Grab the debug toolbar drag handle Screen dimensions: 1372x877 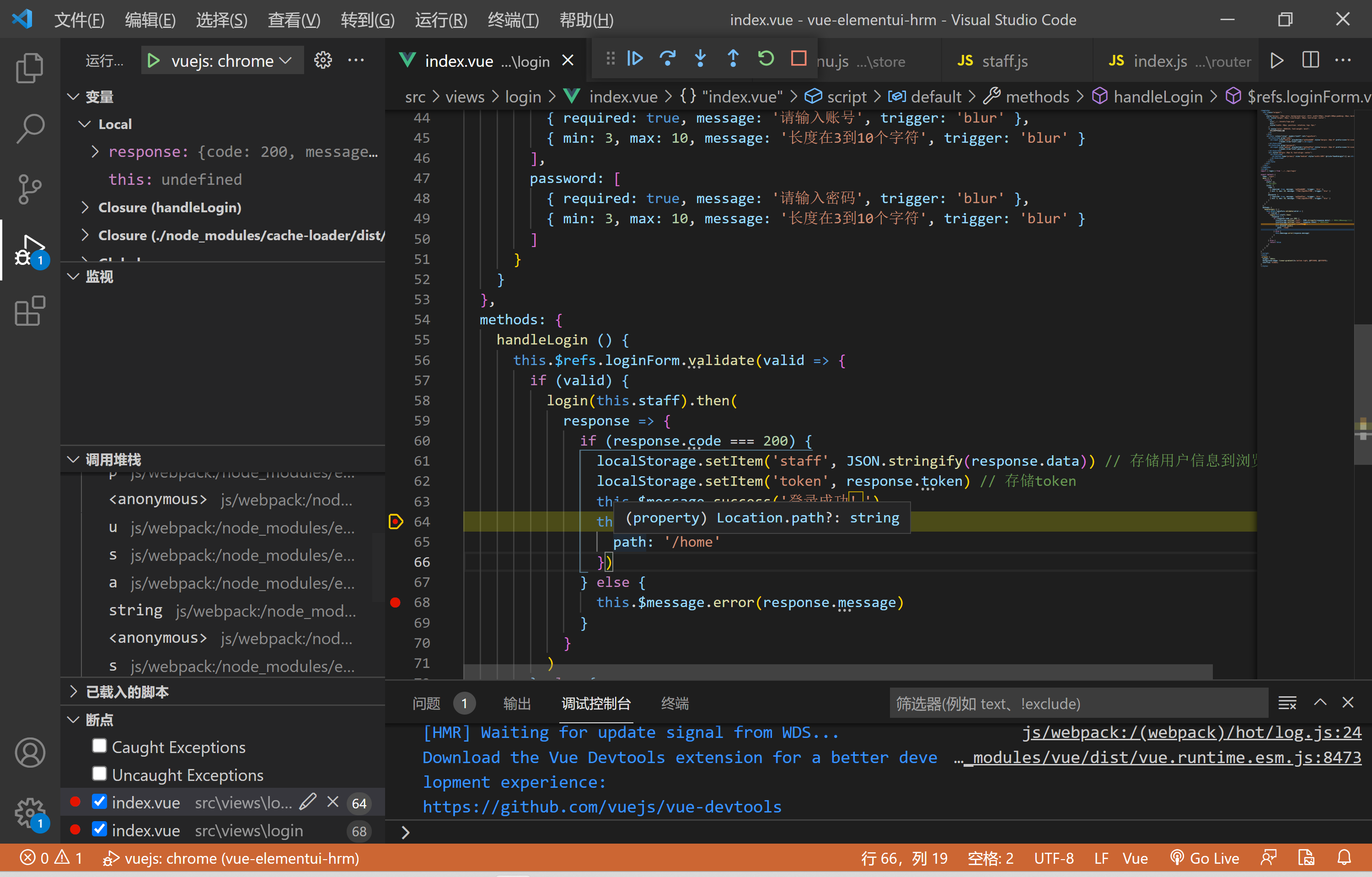[610, 58]
